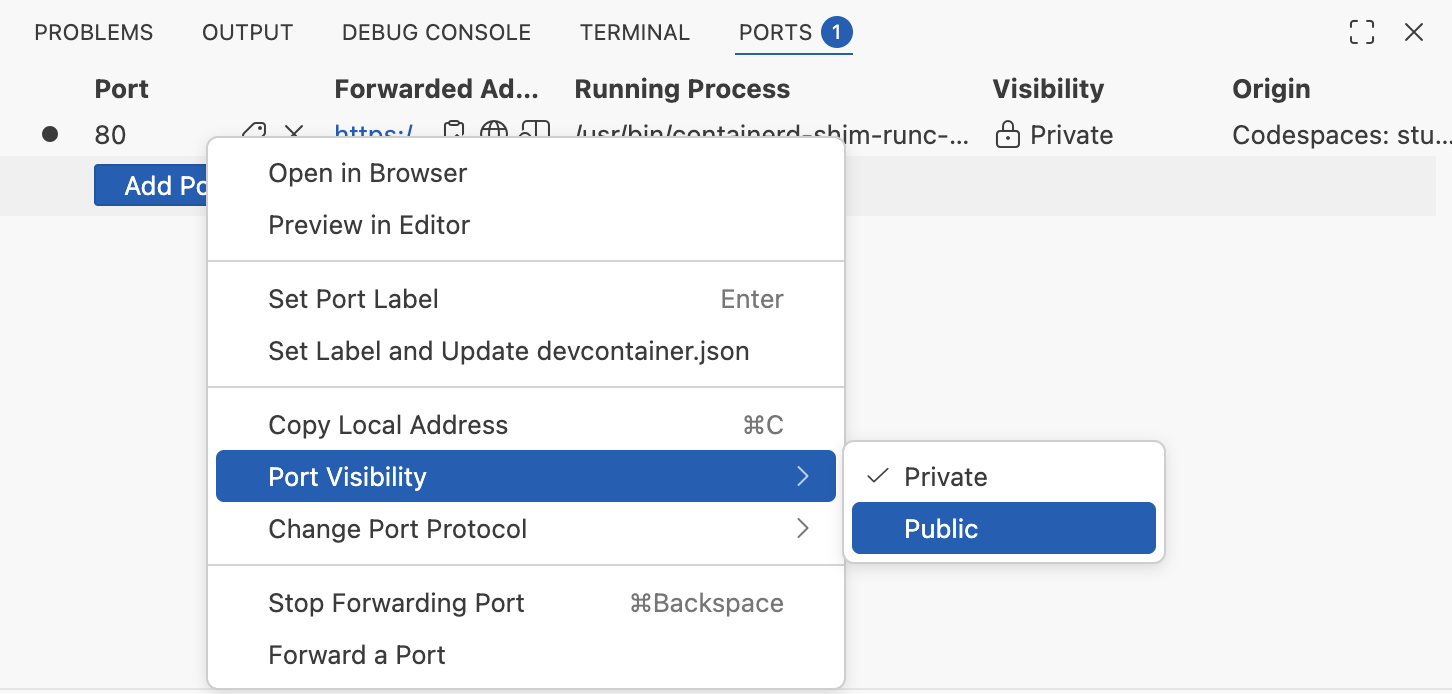Click the Add Port button
The width and height of the screenshot is (1452, 694).
(152, 186)
